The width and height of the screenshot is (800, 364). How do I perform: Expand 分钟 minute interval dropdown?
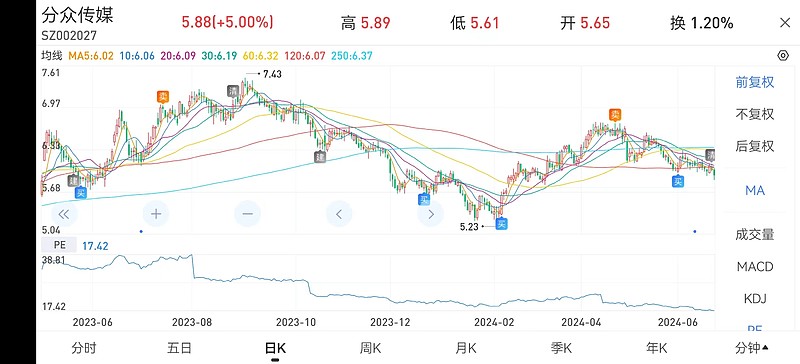coord(752,349)
